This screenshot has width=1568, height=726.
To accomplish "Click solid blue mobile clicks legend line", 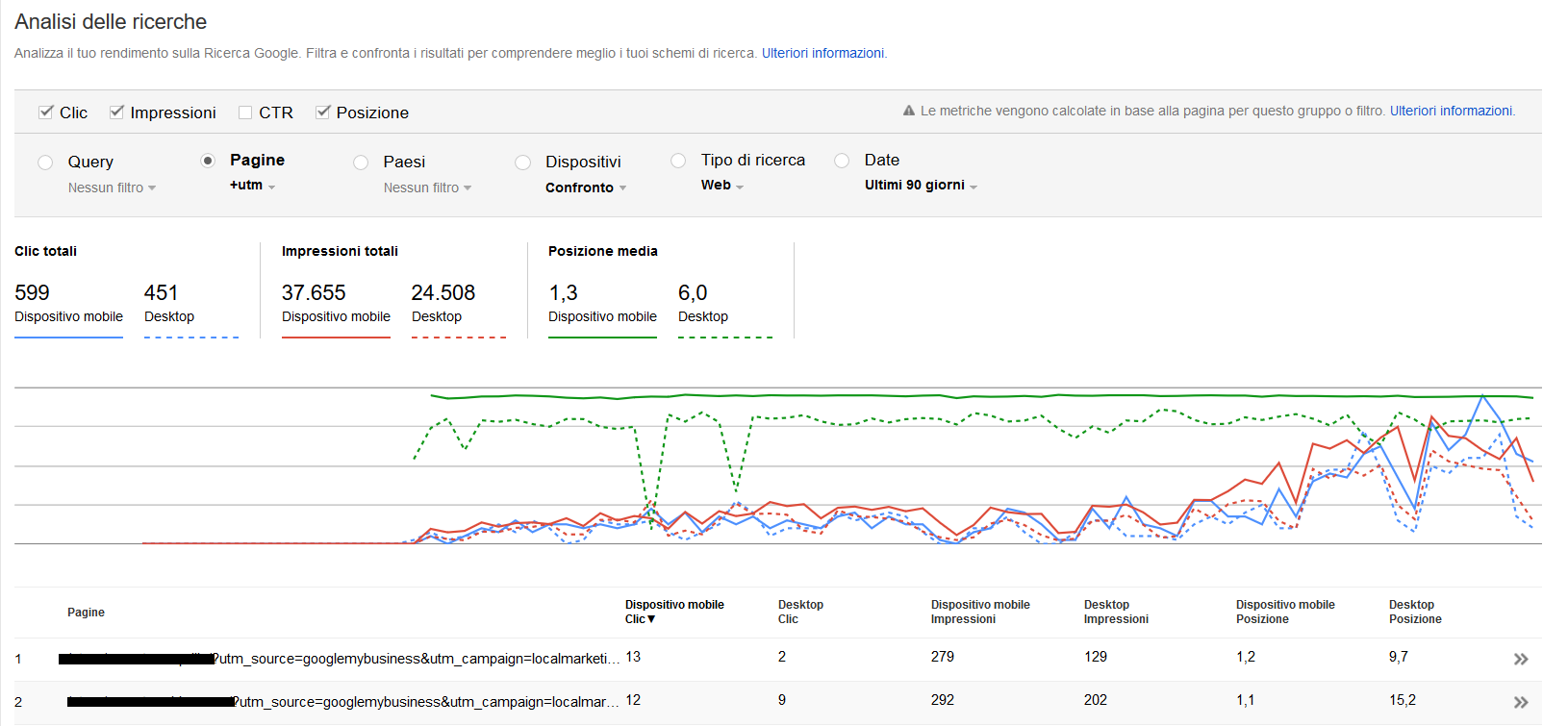I will (x=68, y=338).
